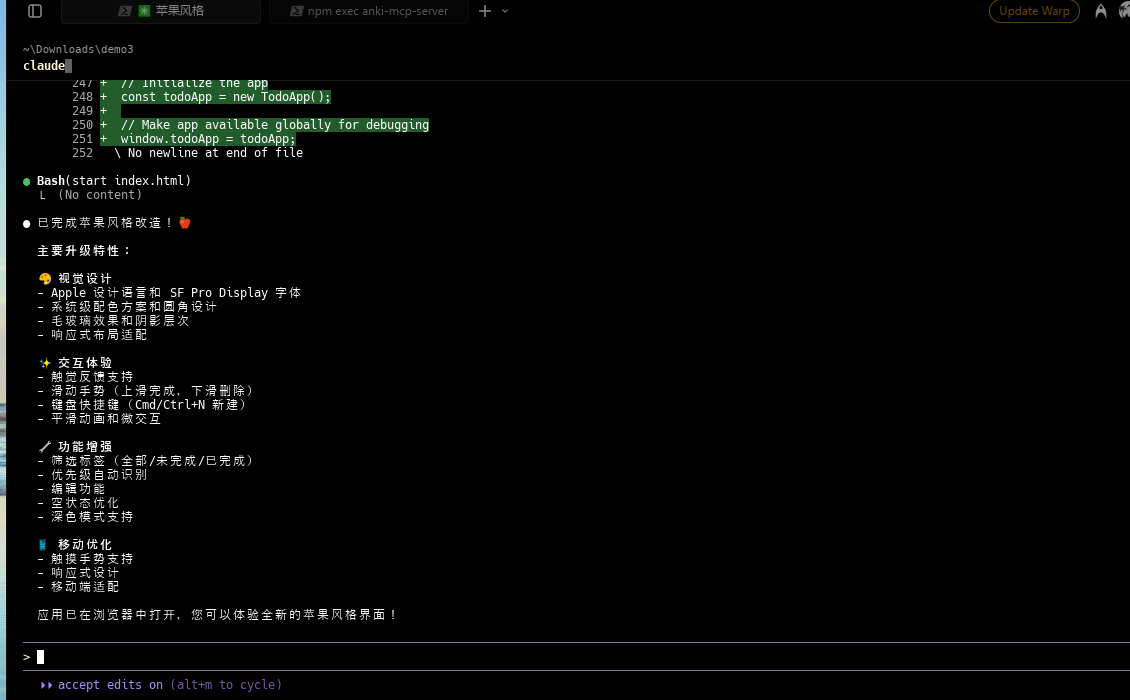Click the 已完成苹果风格改造！ message
1130x700 pixels.
105,223
